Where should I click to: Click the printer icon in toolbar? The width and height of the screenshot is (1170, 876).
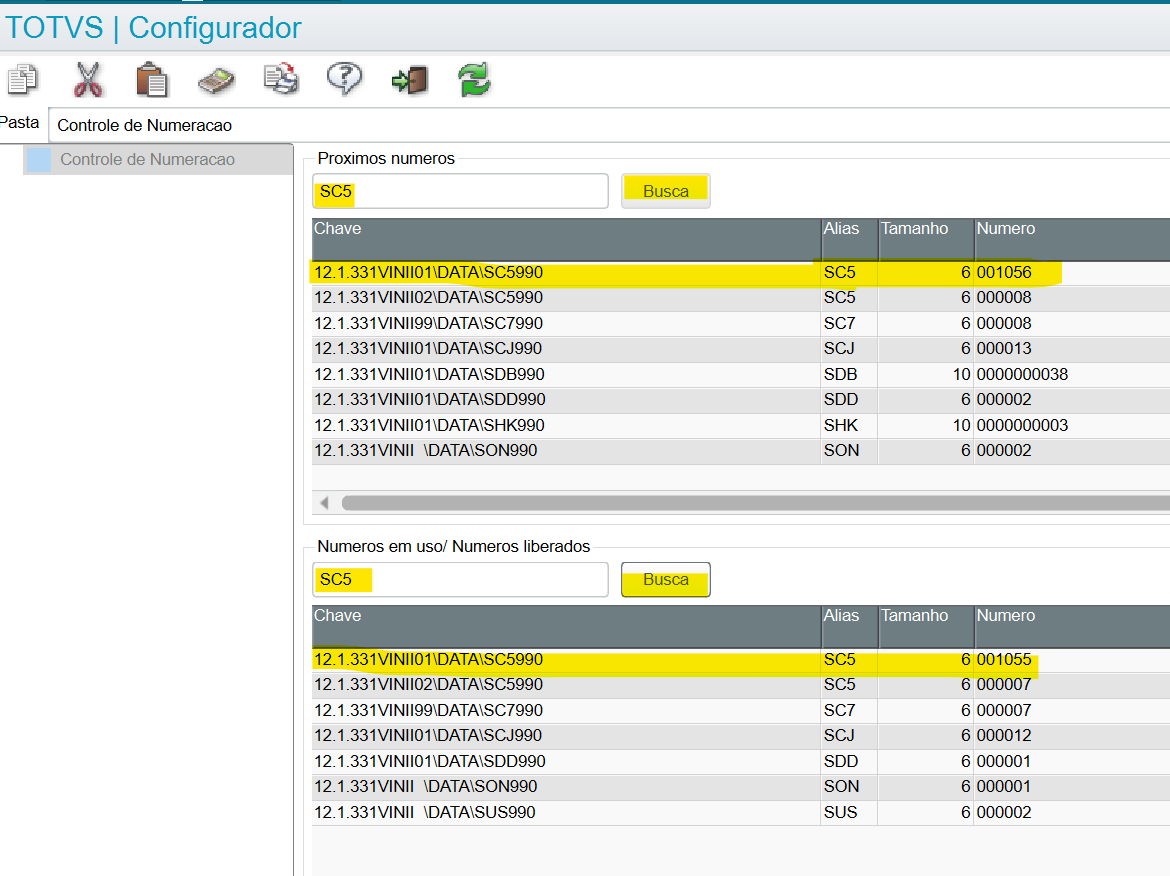point(281,80)
